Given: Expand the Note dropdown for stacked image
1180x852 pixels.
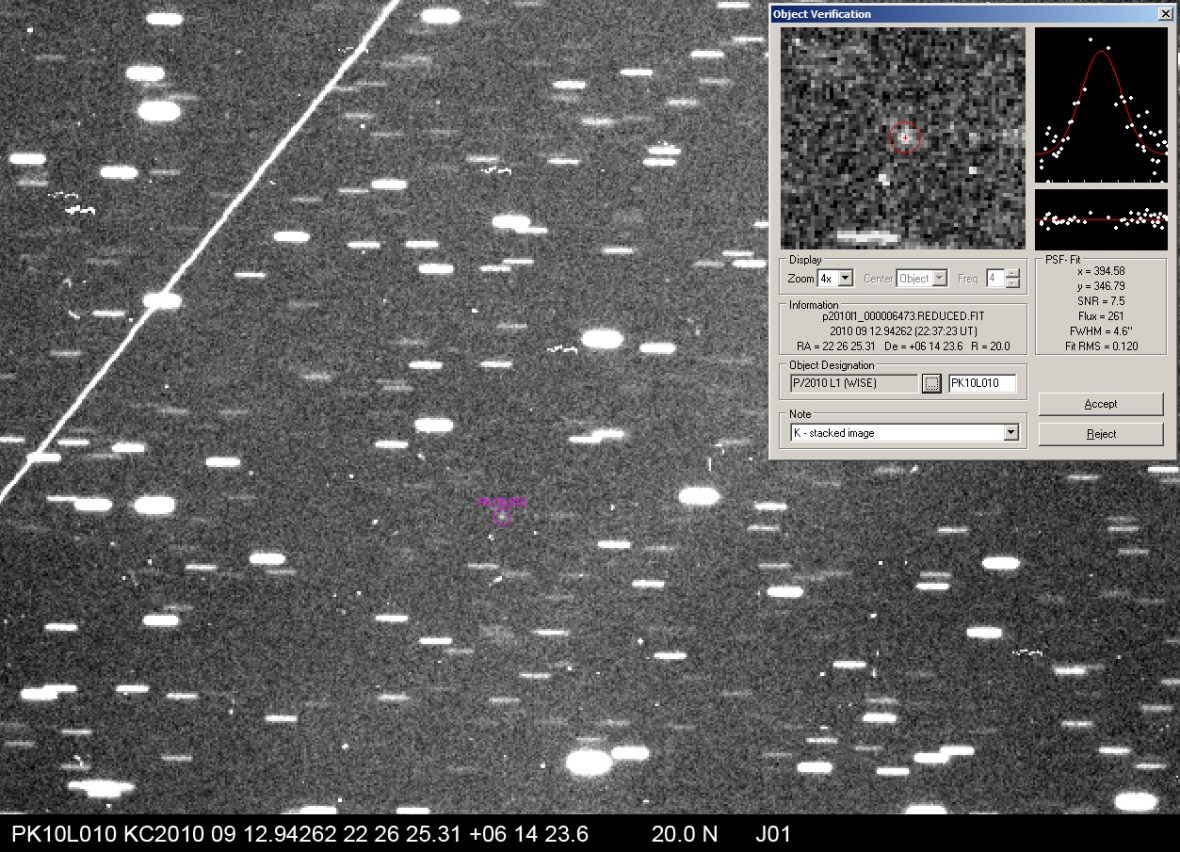Looking at the screenshot, I should pyautogui.click(x=1010, y=433).
